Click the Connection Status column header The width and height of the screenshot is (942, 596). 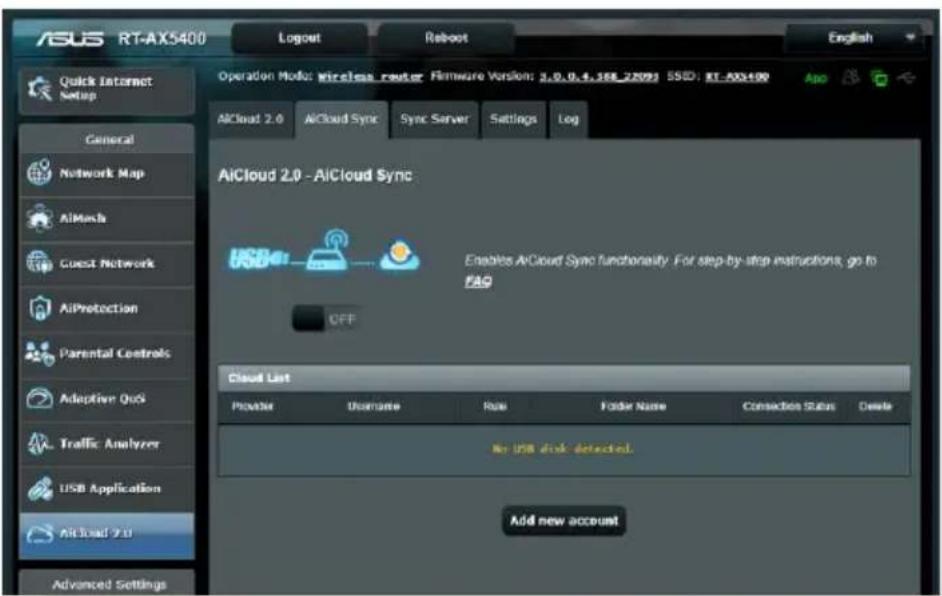coord(788,407)
